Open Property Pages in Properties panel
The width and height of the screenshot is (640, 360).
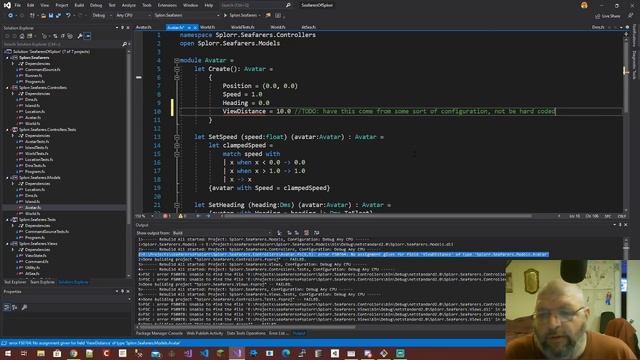[24, 307]
